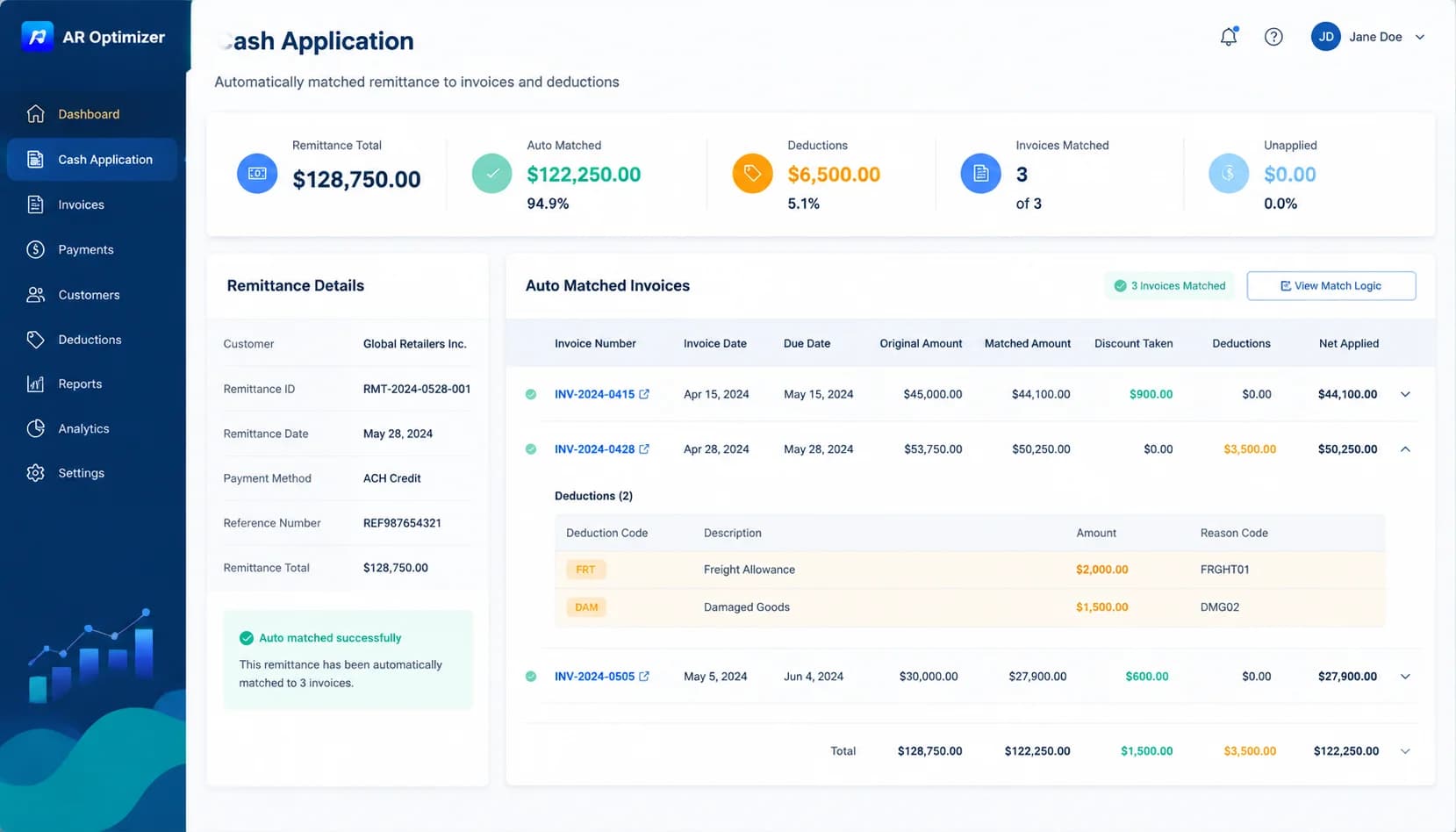The height and width of the screenshot is (832, 1456).
Task: Click the Auto matched successfully check icon
Action: 247,638
